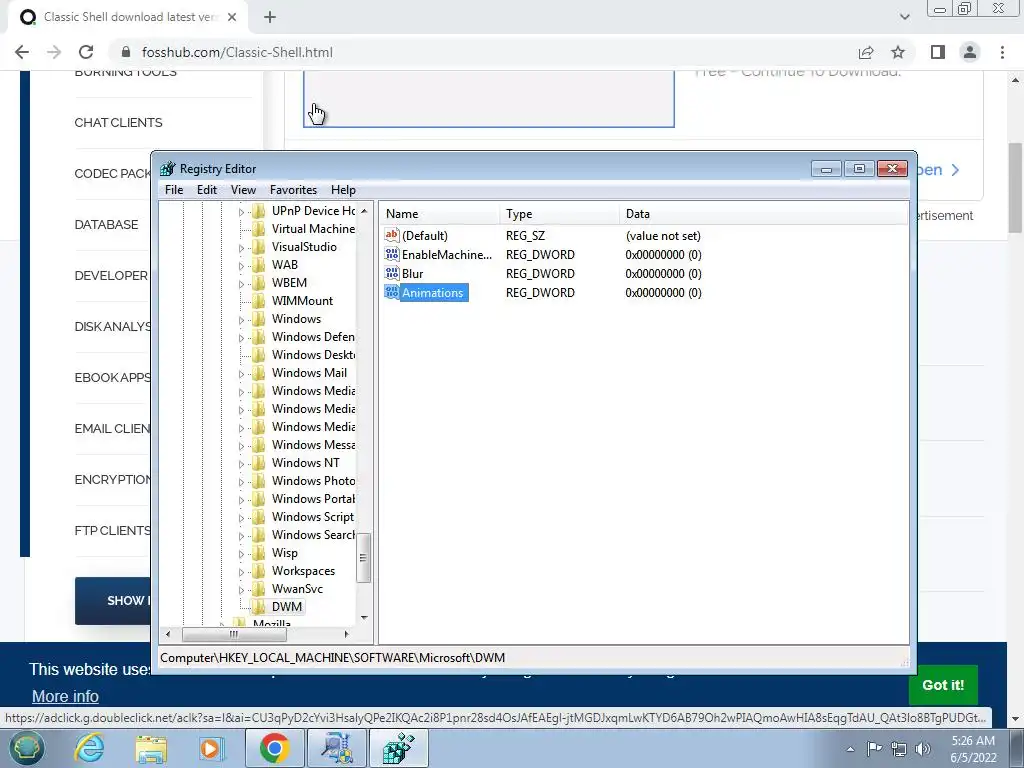Select the WwanSvc folder icon
The height and width of the screenshot is (768, 1024).
259,588
